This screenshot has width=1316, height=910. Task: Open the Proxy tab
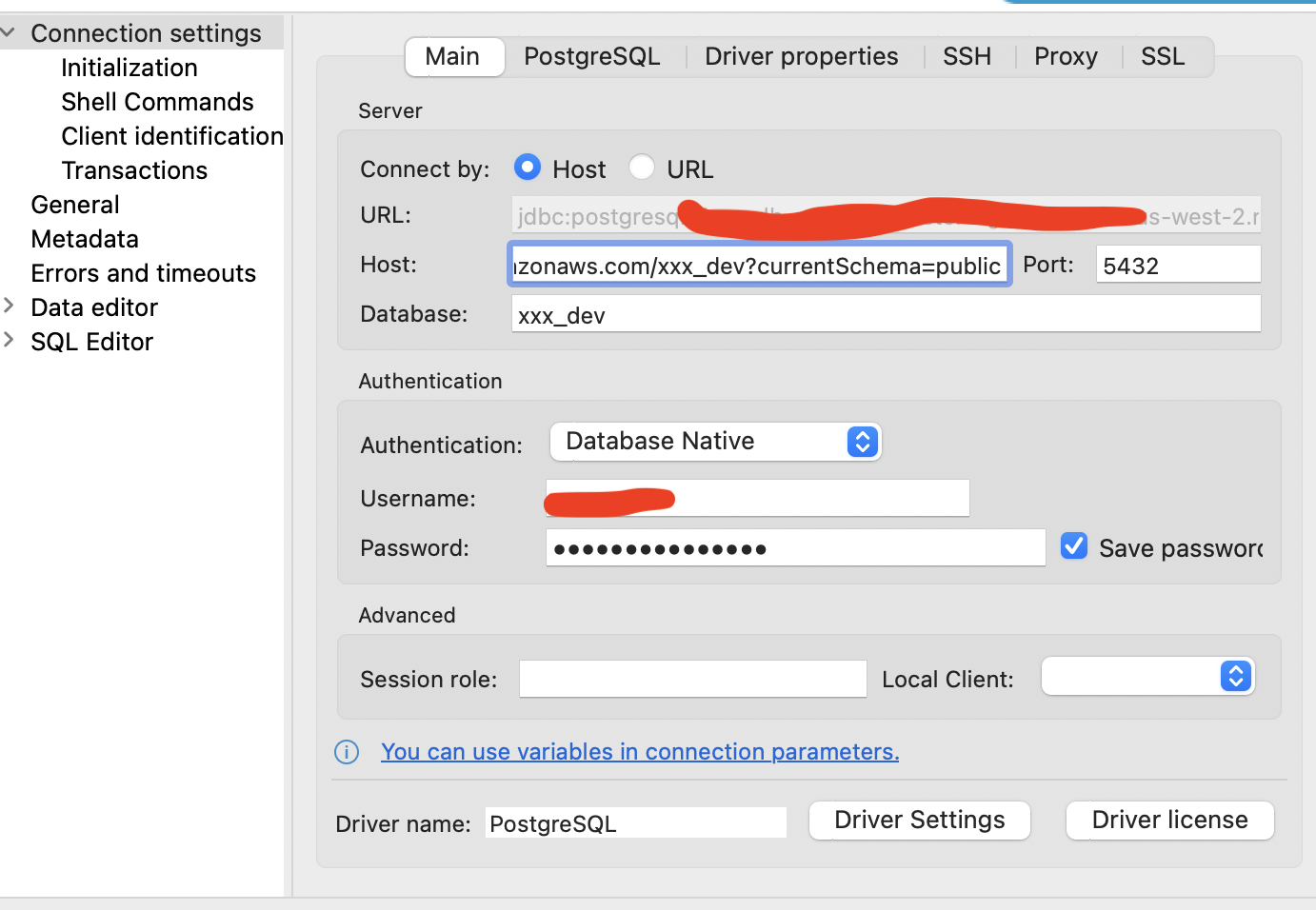pyautogui.click(x=1066, y=56)
